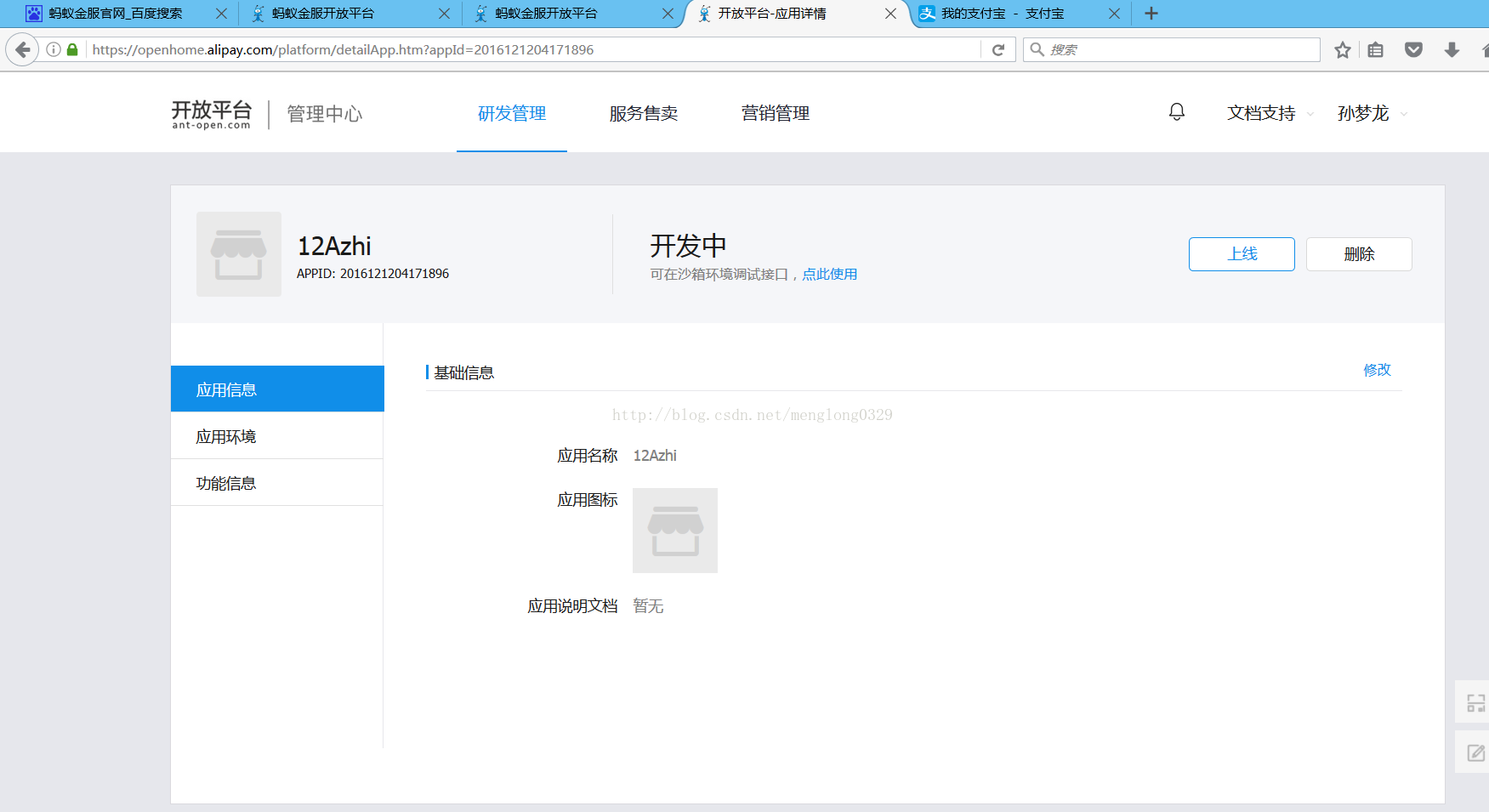
Task: Open the downloads arrow icon
Action: tap(1452, 49)
